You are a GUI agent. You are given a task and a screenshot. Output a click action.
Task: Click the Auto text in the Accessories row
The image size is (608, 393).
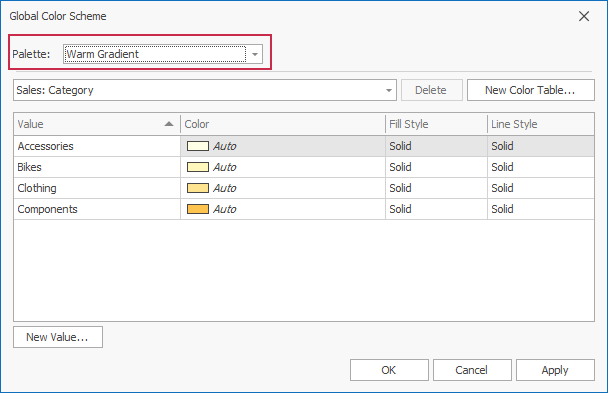(x=225, y=146)
